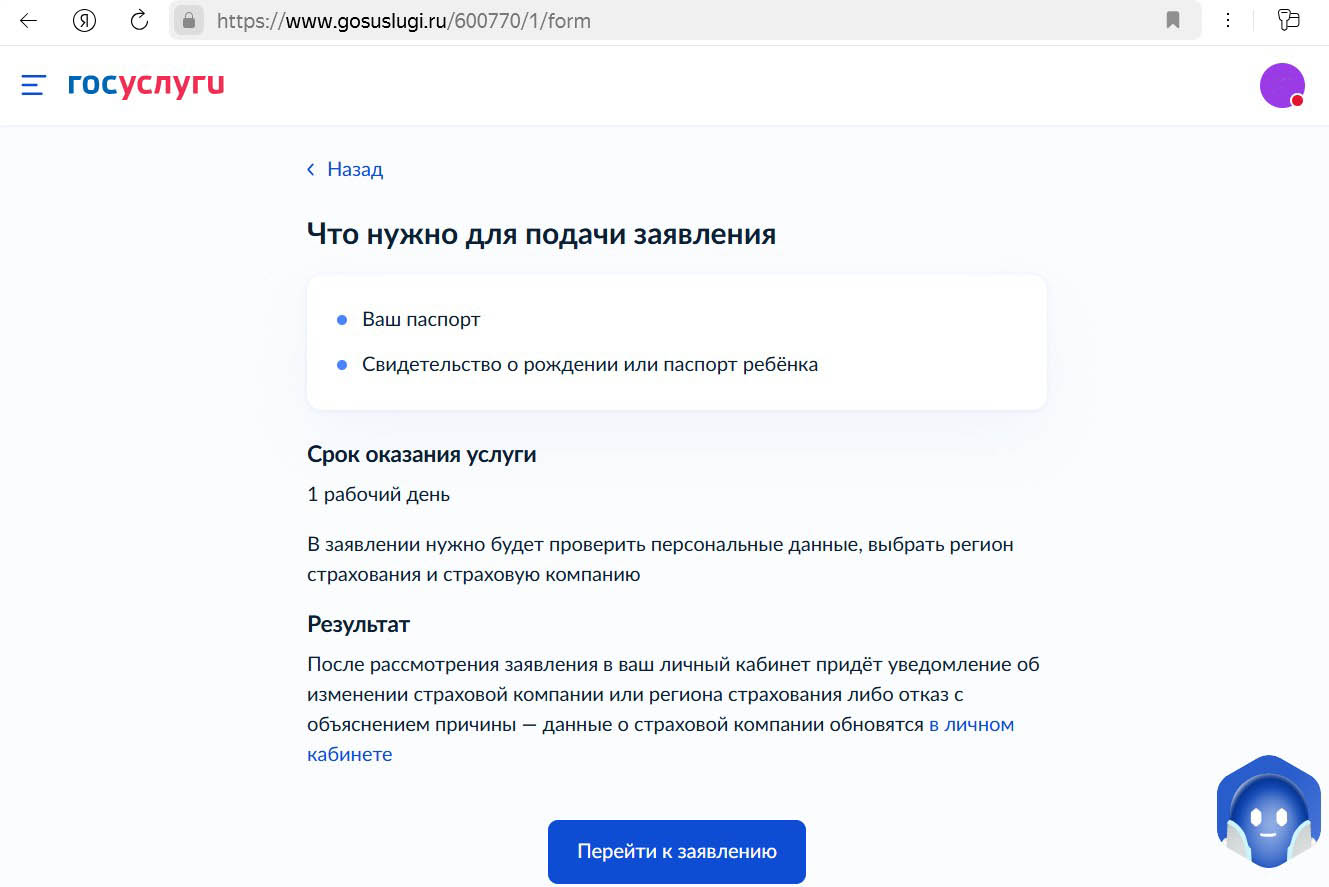
Task: Navigate back via the Назад link
Action: coord(354,169)
